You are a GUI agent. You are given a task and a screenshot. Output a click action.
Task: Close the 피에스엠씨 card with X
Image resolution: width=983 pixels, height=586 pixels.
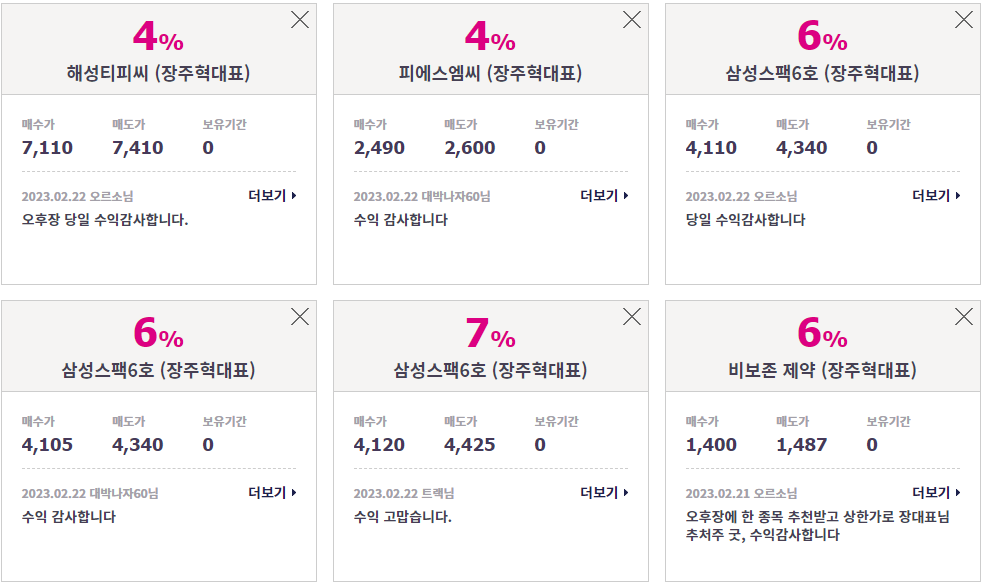[632, 20]
